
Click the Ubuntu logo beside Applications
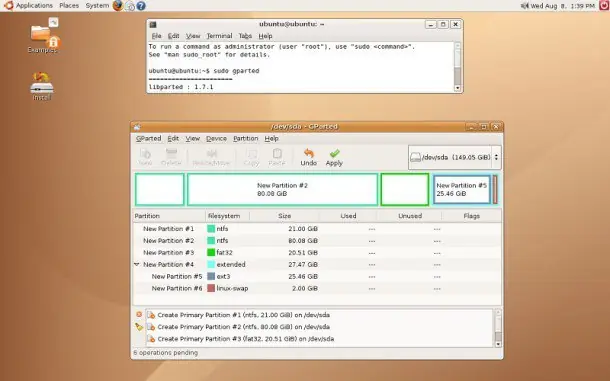click(x=9, y=5)
